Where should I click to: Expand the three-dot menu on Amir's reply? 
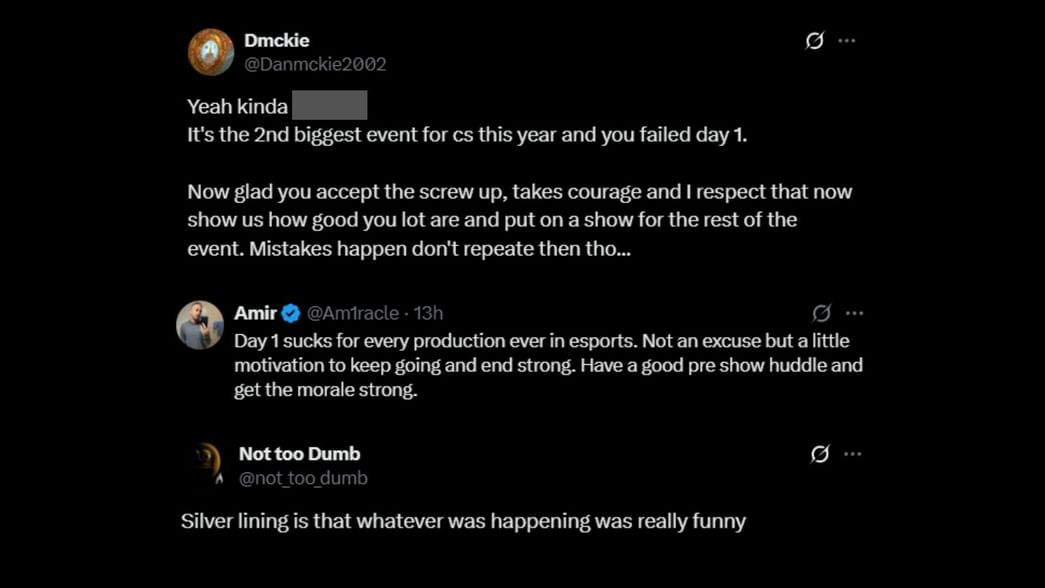(x=855, y=312)
